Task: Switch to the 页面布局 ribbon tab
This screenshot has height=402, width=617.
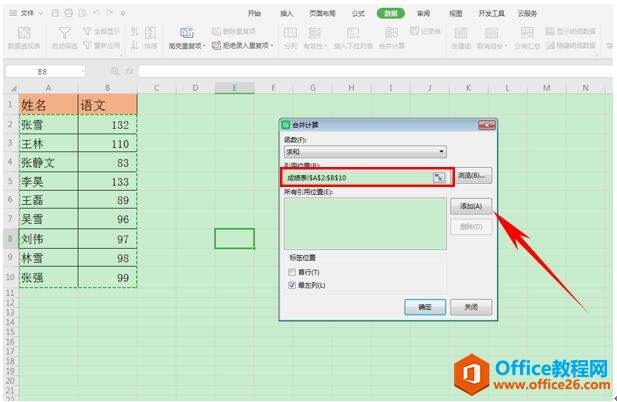Action: 322,13
